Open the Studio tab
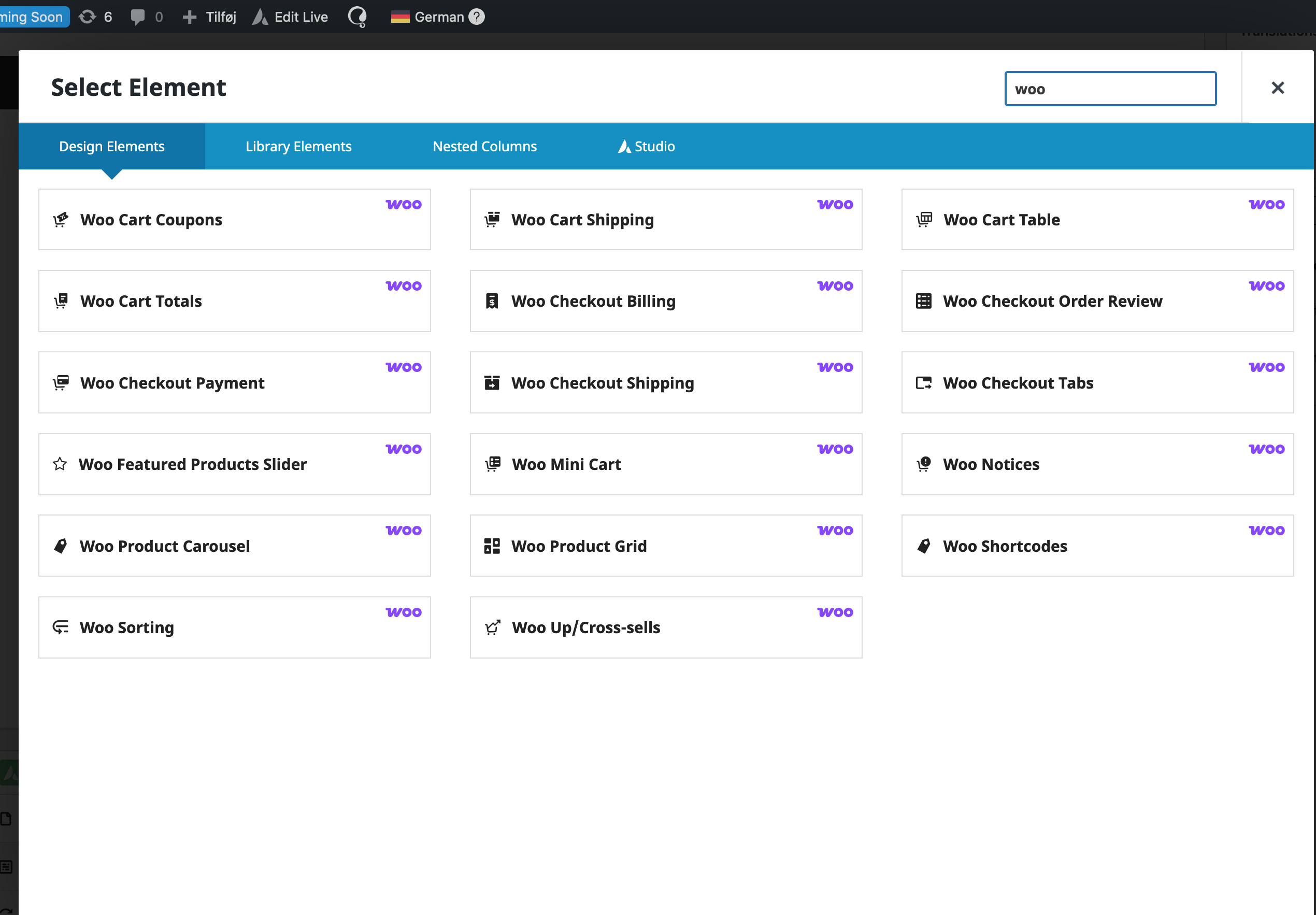This screenshot has width=1316, height=915. pyautogui.click(x=646, y=146)
